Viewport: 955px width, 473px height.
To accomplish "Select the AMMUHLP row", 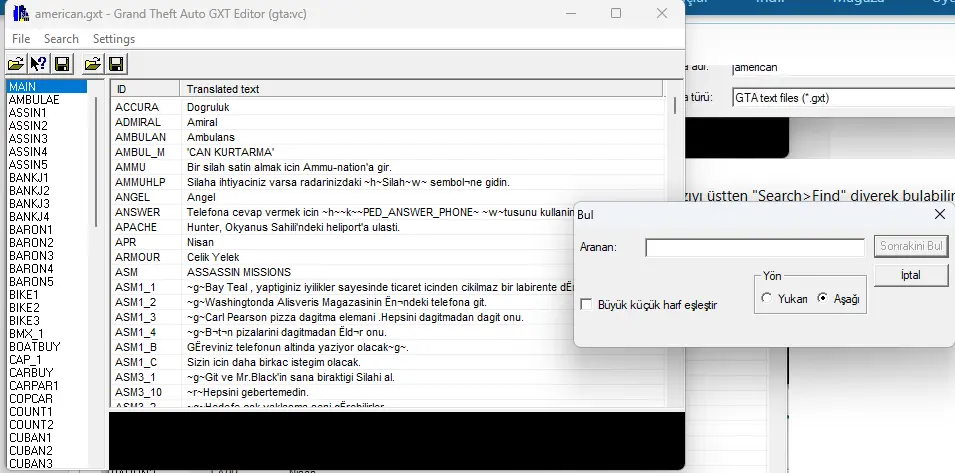I will click(389, 182).
